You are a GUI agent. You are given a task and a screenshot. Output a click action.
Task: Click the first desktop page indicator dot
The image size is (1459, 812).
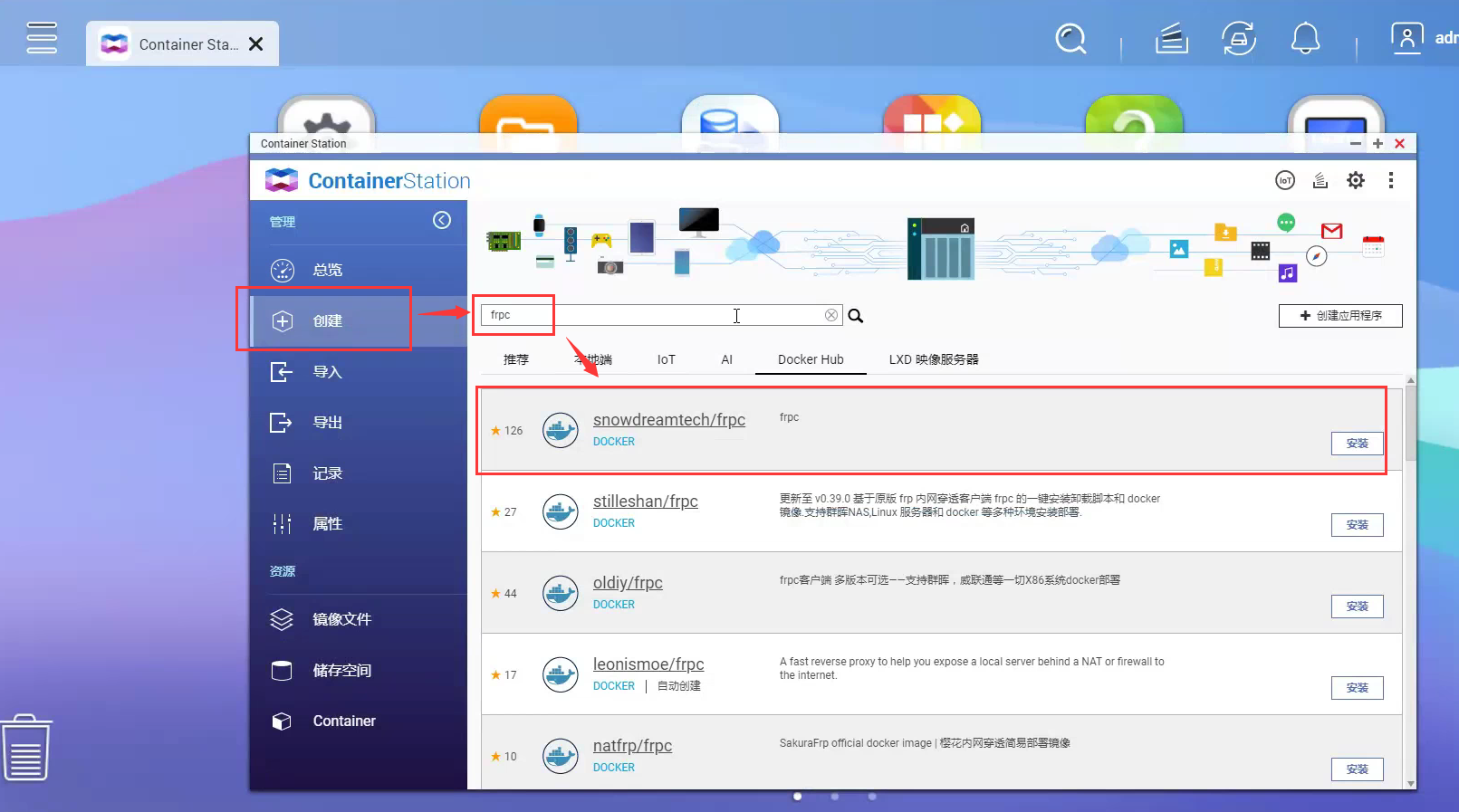(x=797, y=797)
